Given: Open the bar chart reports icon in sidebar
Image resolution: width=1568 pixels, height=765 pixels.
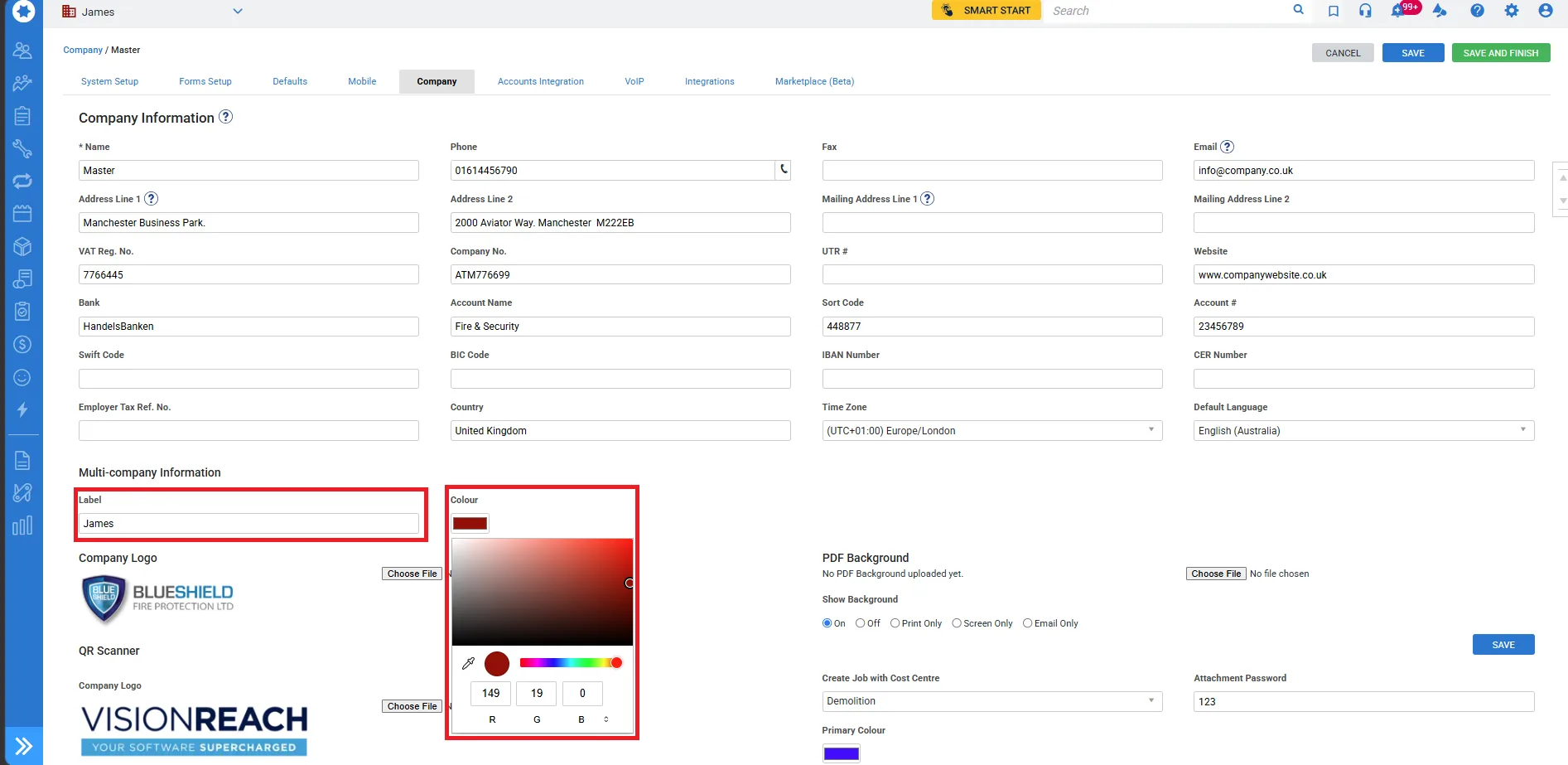Looking at the screenshot, I should point(22,525).
